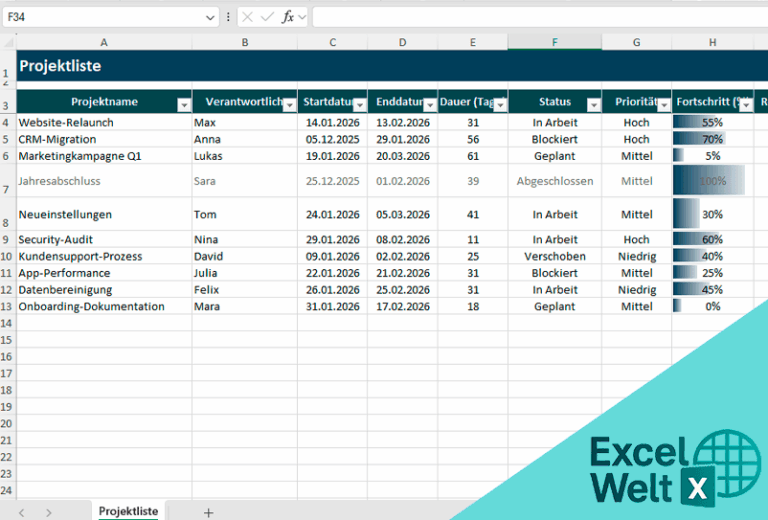Open Status column filter dropdown
Screen dimensions: 768x520
point(594,105)
